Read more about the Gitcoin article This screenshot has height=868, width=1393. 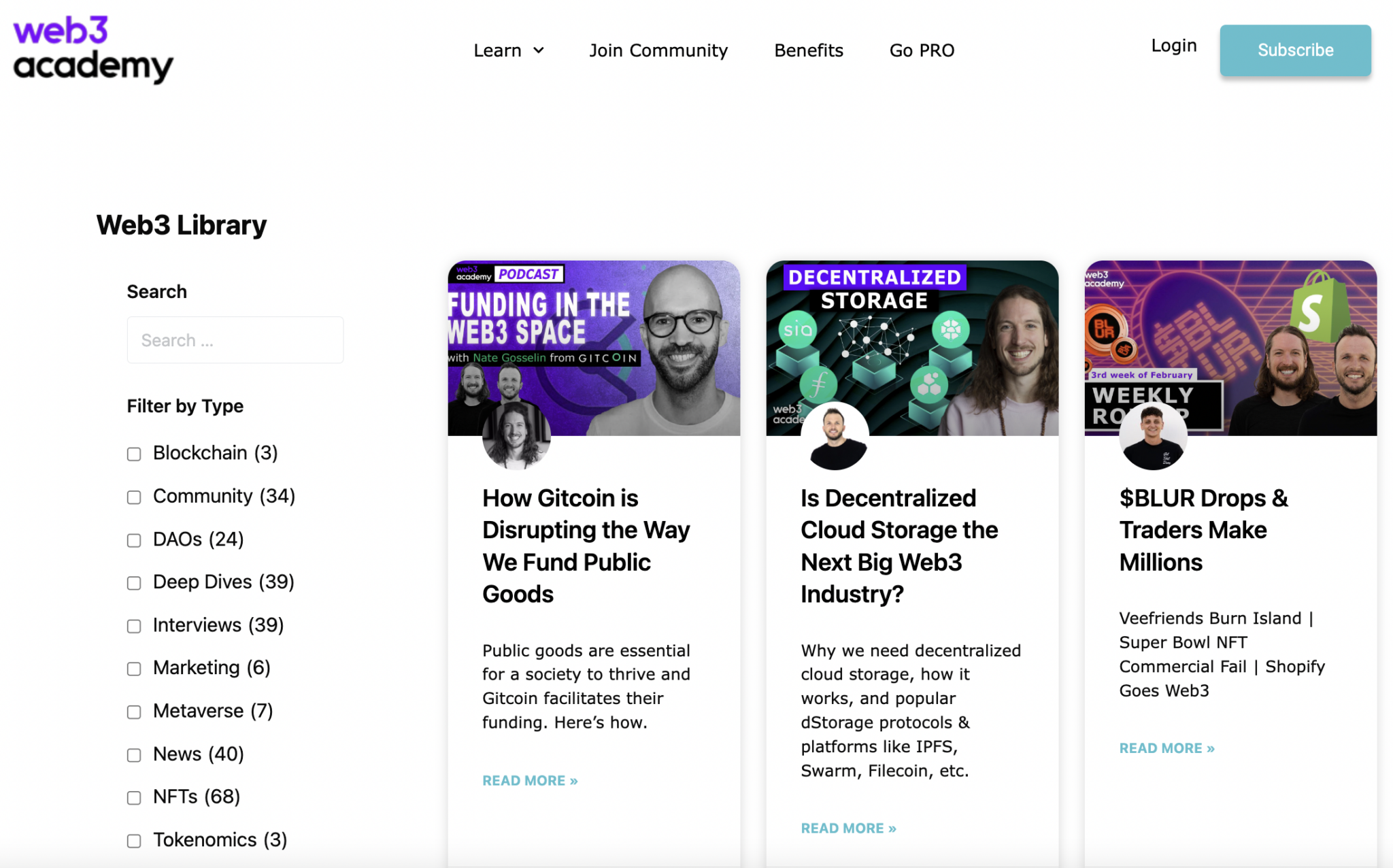[x=530, y=780]
